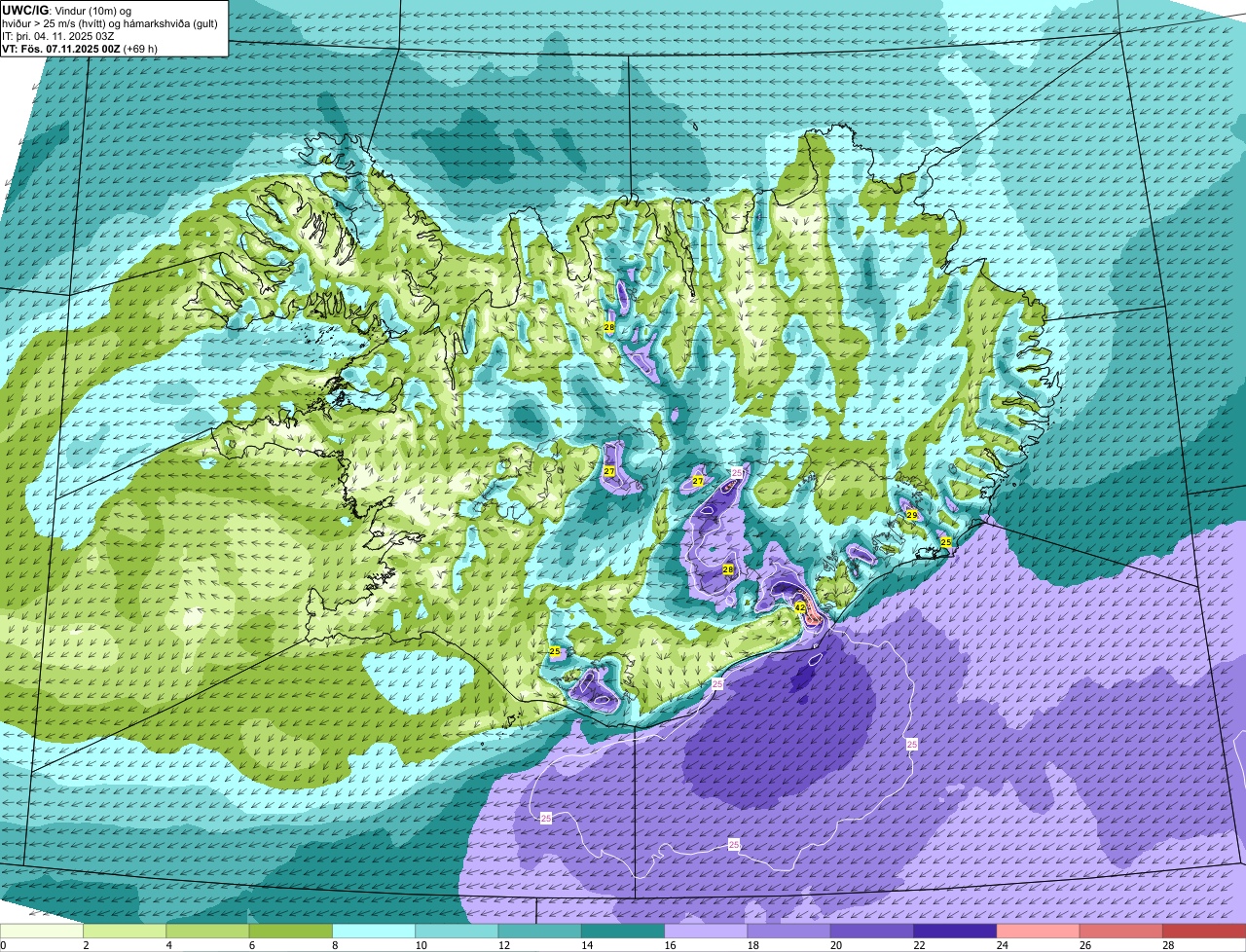Click the legend swatch between 0 and 2
1246x952 pixels.
coord(42,932)
